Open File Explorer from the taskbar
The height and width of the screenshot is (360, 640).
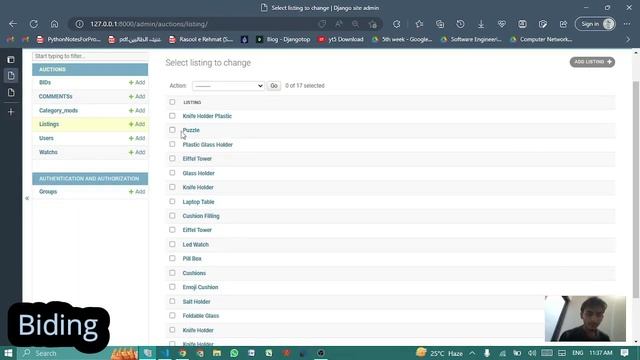217,353
